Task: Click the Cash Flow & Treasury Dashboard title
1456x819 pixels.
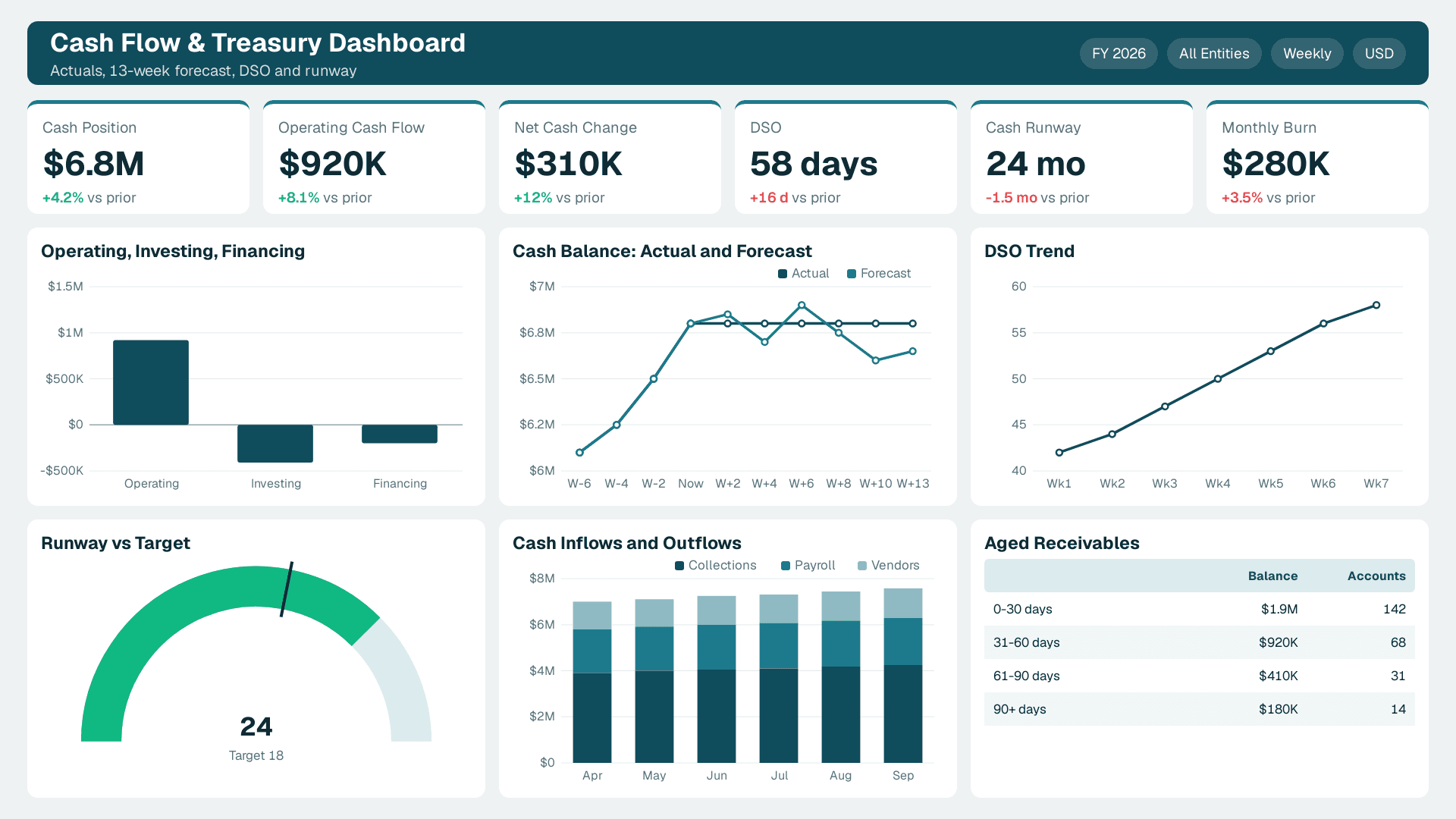Action: pos(258,43)
